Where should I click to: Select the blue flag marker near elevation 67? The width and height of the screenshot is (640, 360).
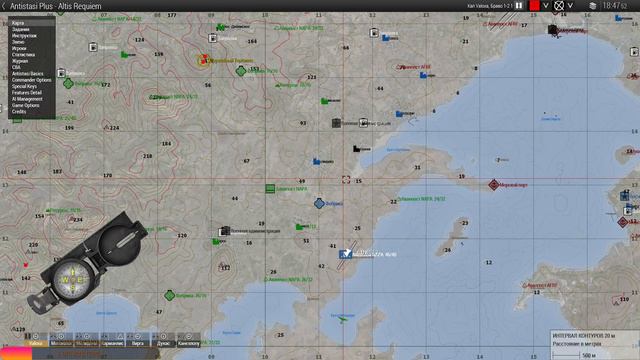point(316,162)
